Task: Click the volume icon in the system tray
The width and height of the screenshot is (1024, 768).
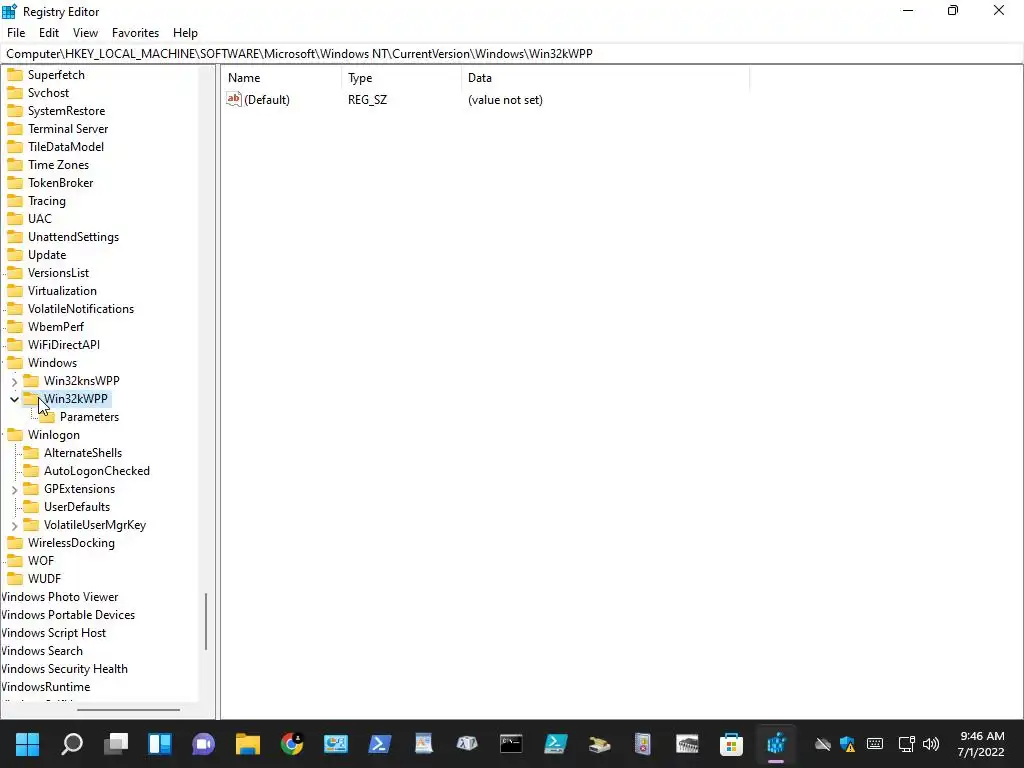Action: point(931,744)
